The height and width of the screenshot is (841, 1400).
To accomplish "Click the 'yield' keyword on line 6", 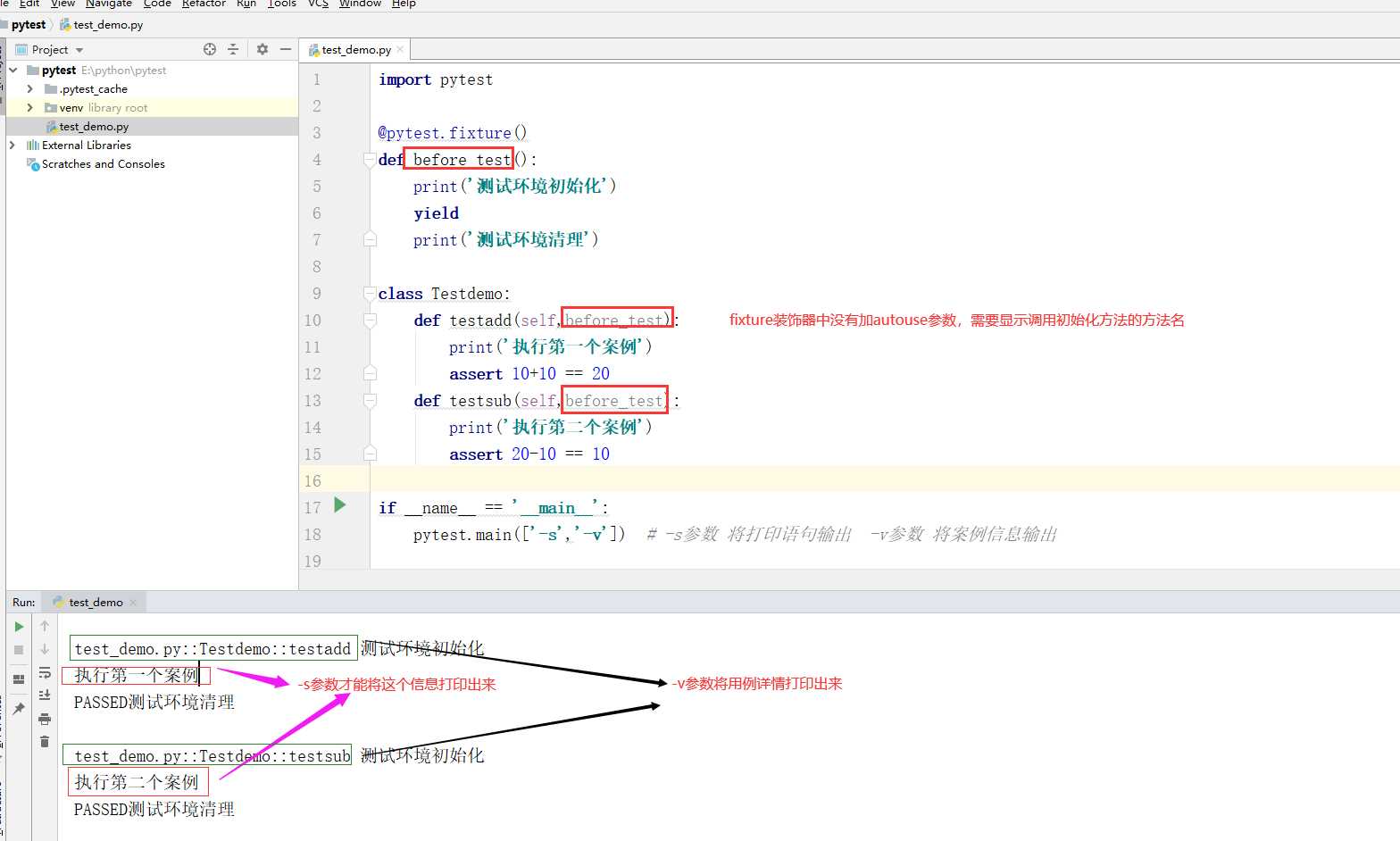I will (x=436, y=213).
